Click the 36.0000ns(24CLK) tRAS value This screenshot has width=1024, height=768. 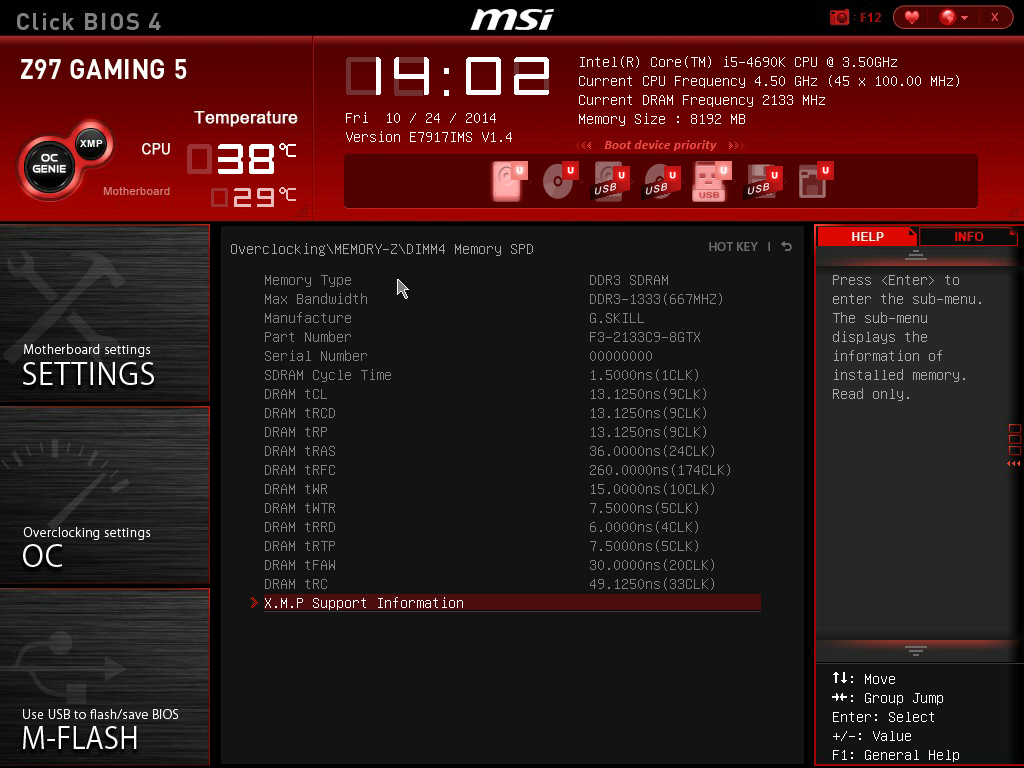pos(652,451)
